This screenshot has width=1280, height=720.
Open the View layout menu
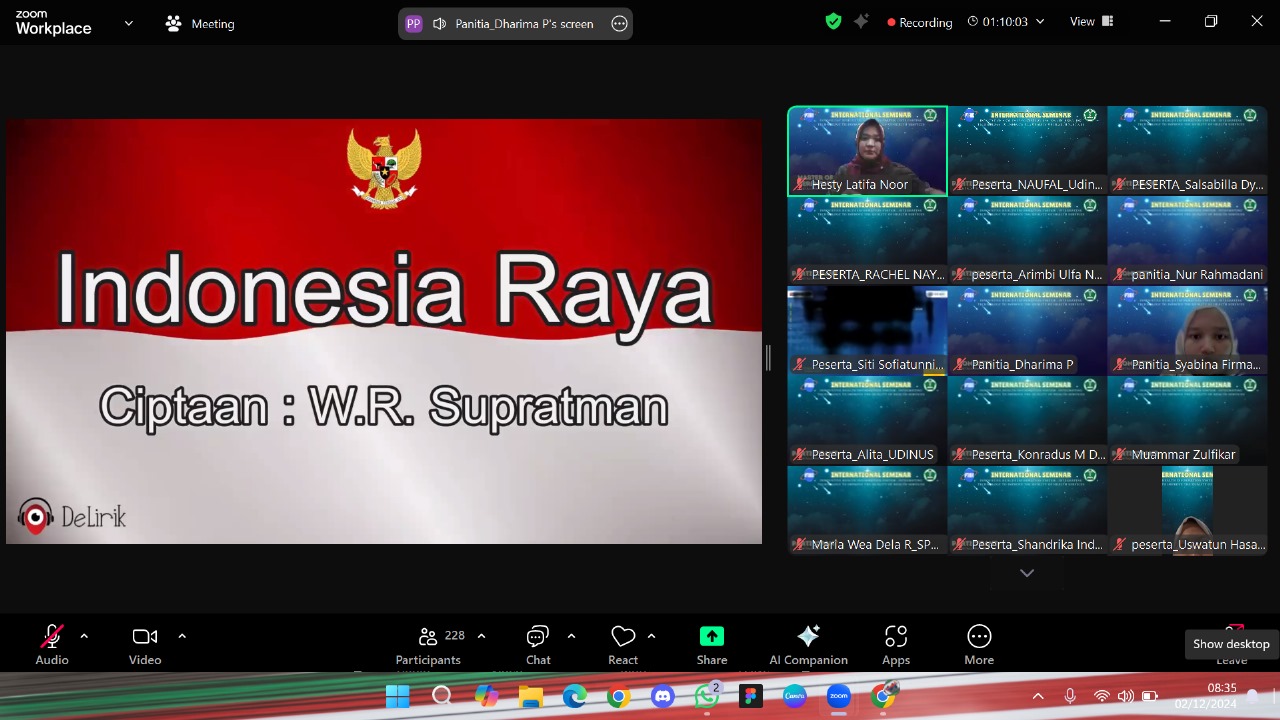pos(1092,21)
